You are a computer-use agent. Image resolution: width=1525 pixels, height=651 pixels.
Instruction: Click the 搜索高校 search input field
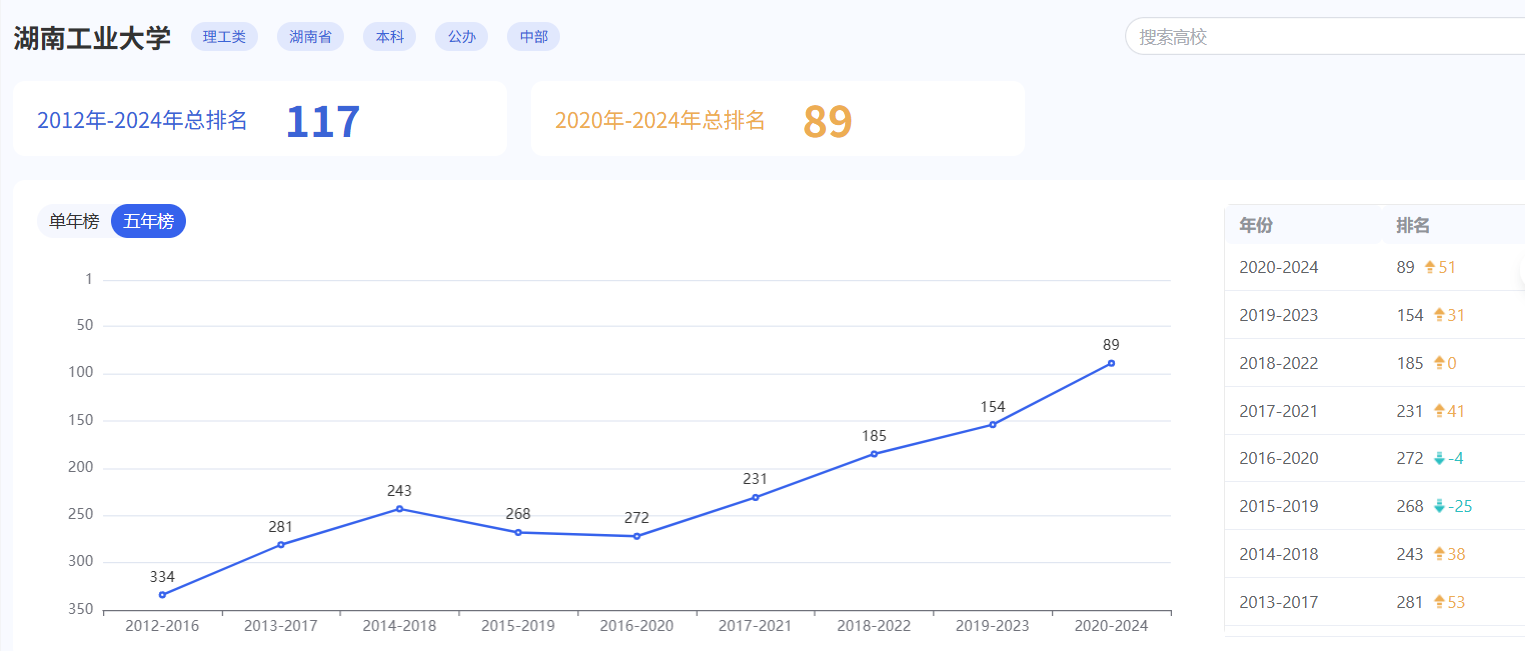(x=1320, y=37)
